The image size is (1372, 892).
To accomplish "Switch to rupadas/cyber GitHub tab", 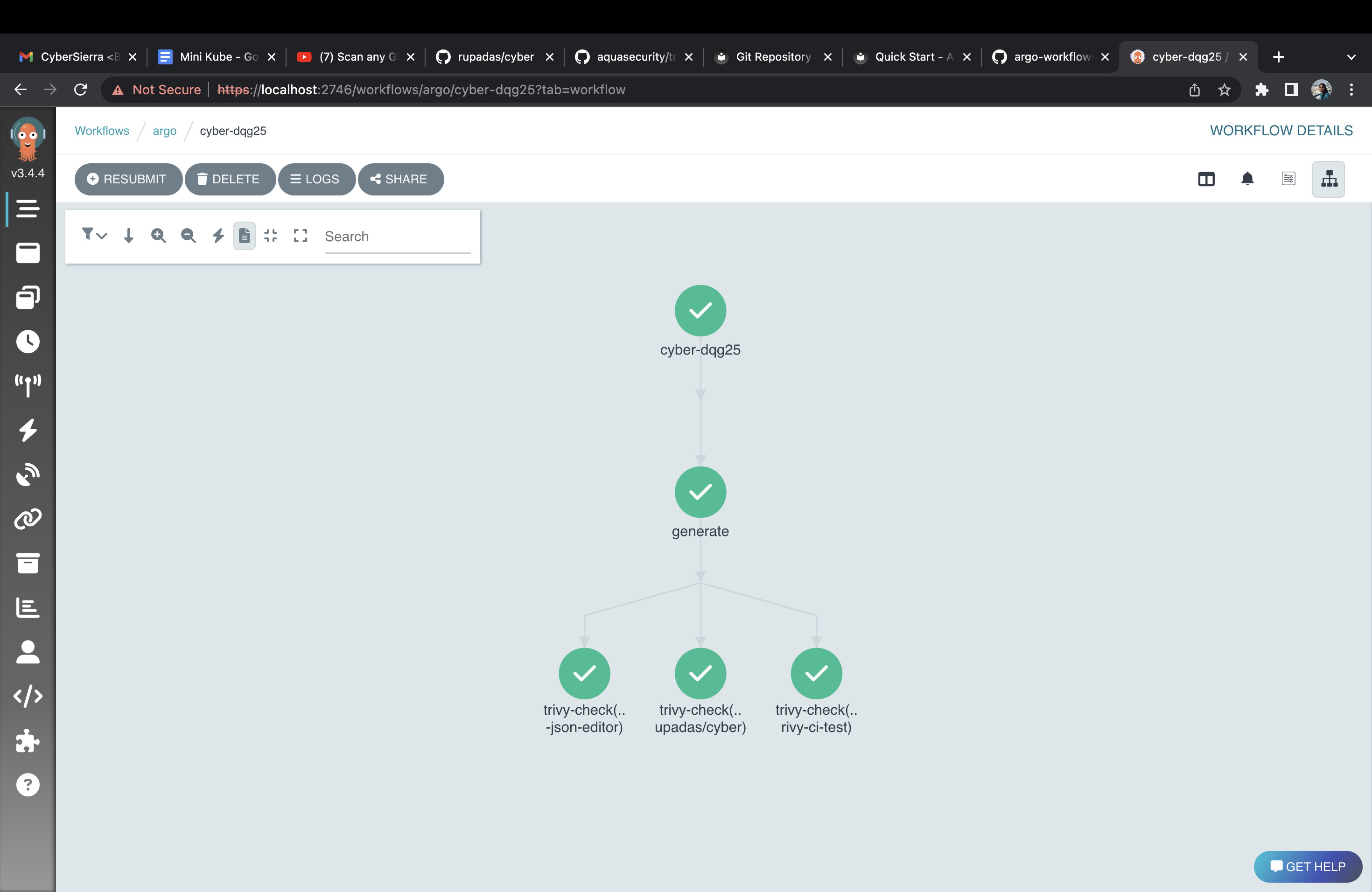I will pyautogui.click(x=493, y=56).
